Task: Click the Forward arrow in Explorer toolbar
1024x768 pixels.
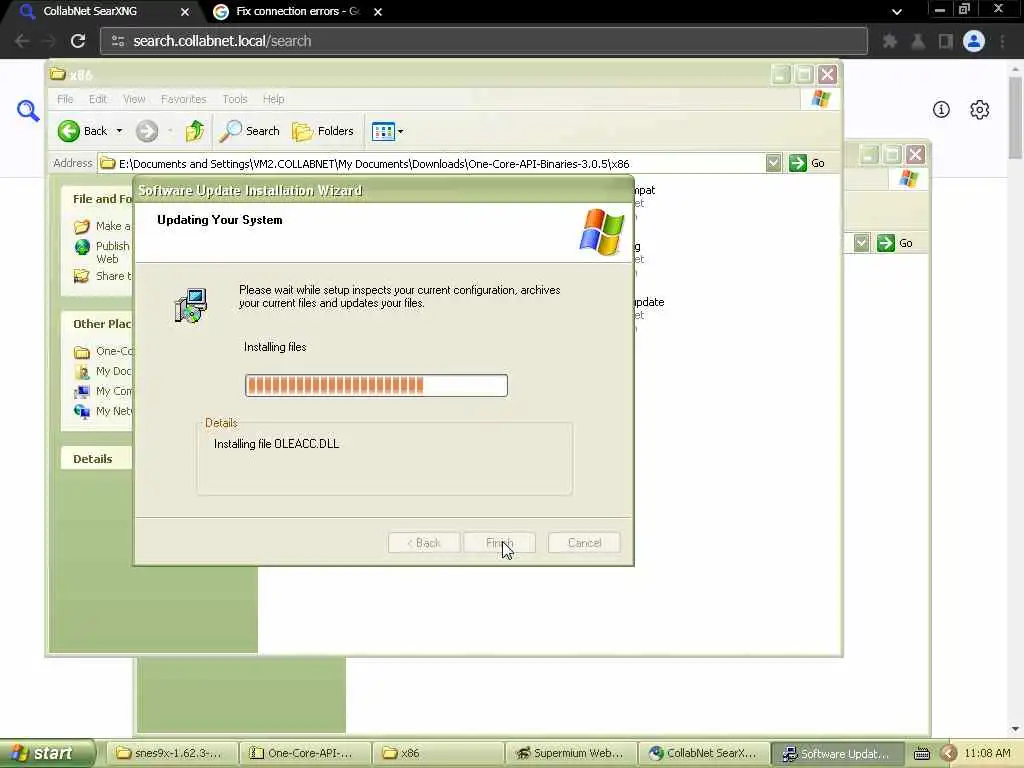Action: [x=147, y=131]
